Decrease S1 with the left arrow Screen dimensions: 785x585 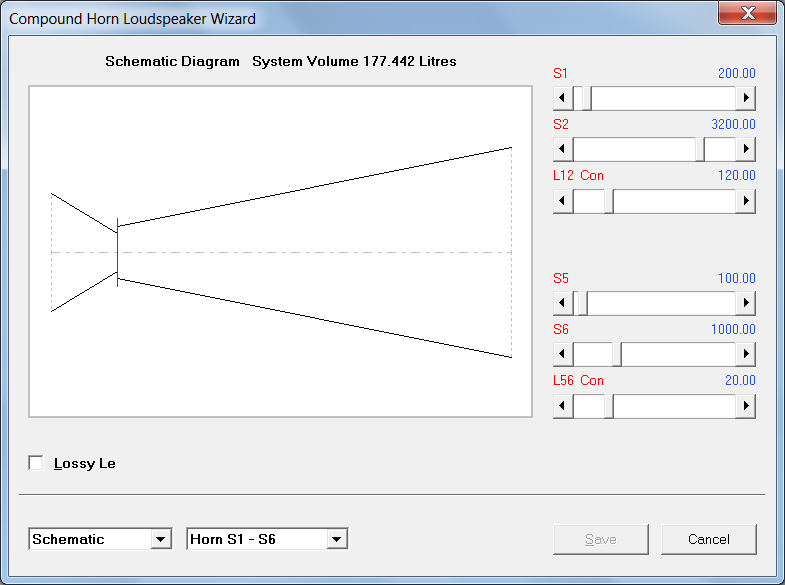point(563,98)
